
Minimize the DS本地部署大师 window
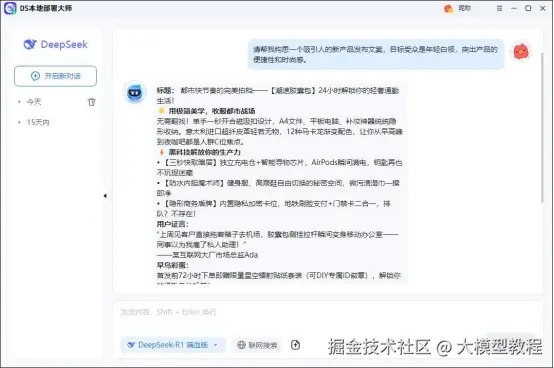(x=514, y=8)
